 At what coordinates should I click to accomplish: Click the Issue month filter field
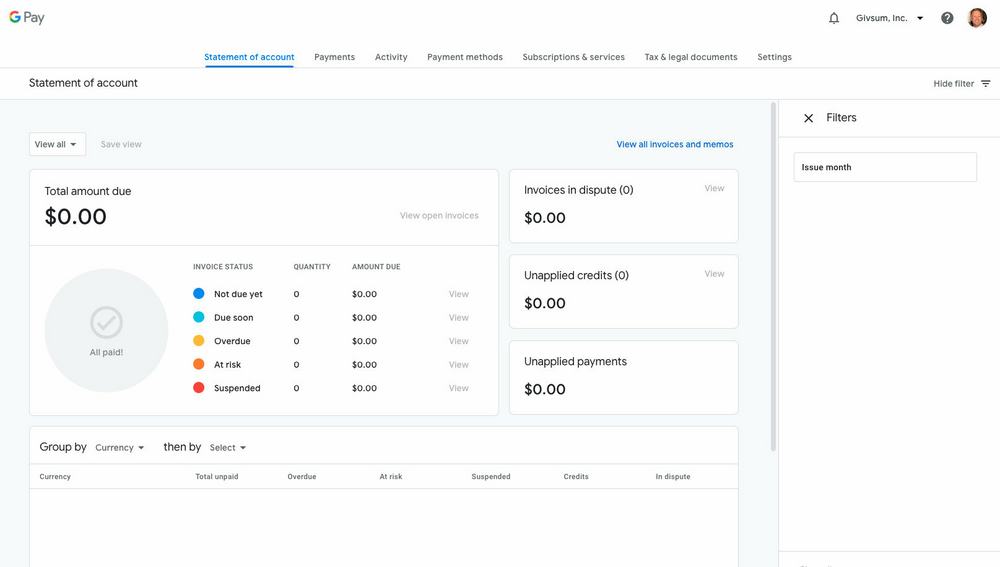pos(885,167)
